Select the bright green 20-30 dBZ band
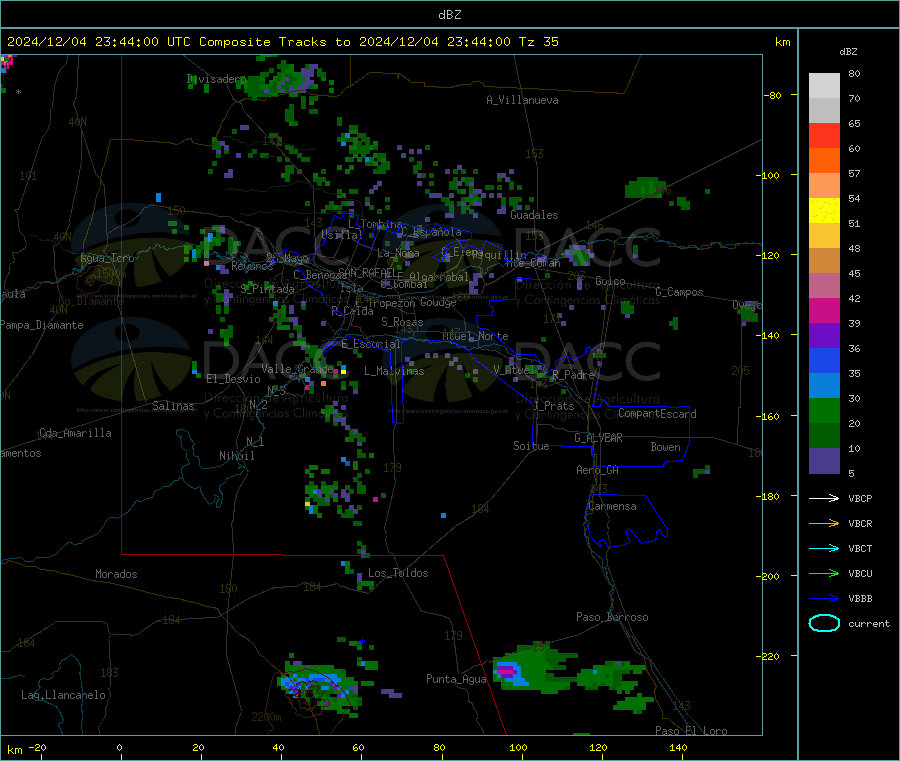Viewport: 900px width, 761px height. click(x=824, y=410)
